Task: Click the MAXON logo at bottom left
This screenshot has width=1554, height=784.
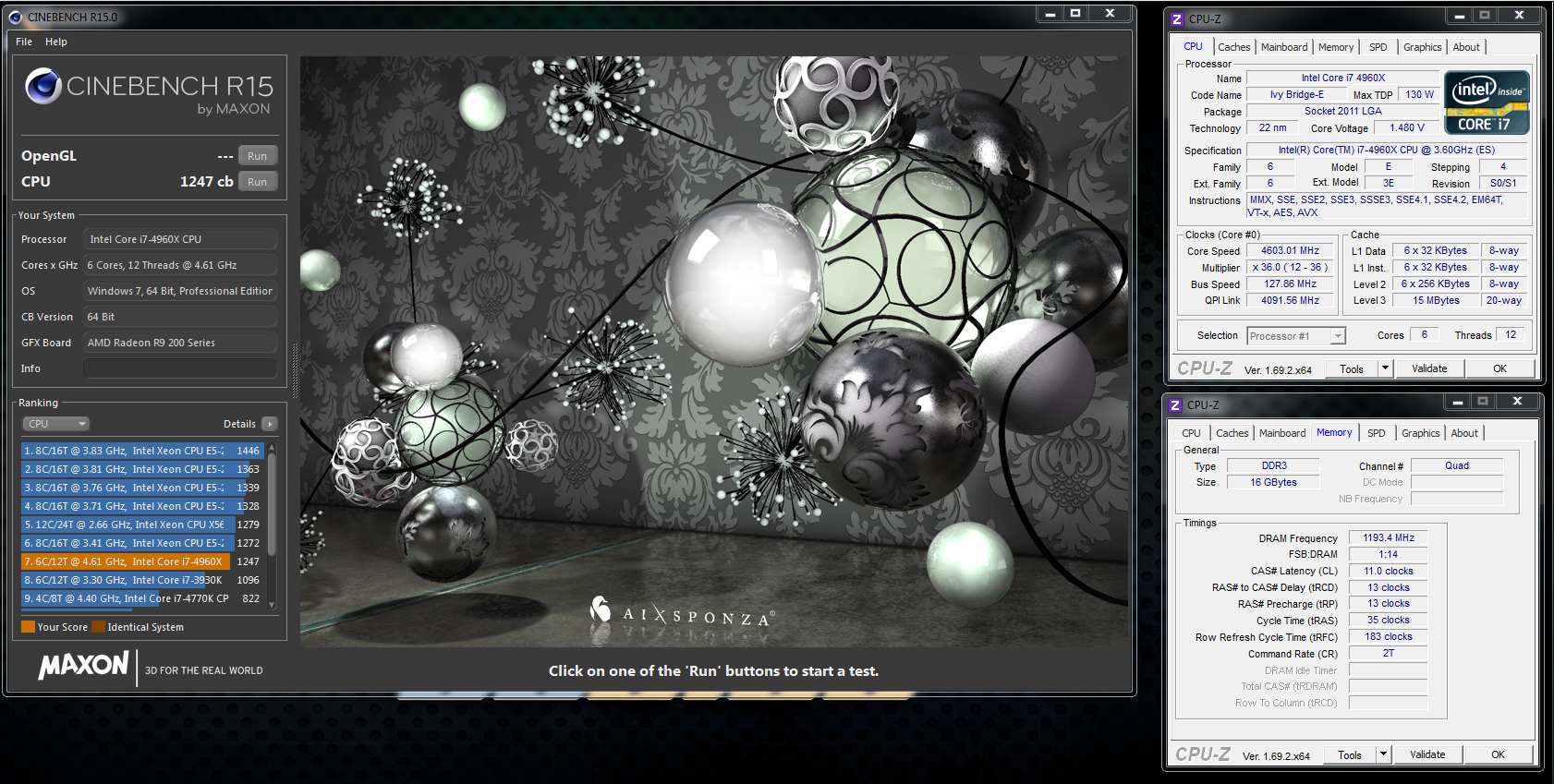Action: coord(83,665)
